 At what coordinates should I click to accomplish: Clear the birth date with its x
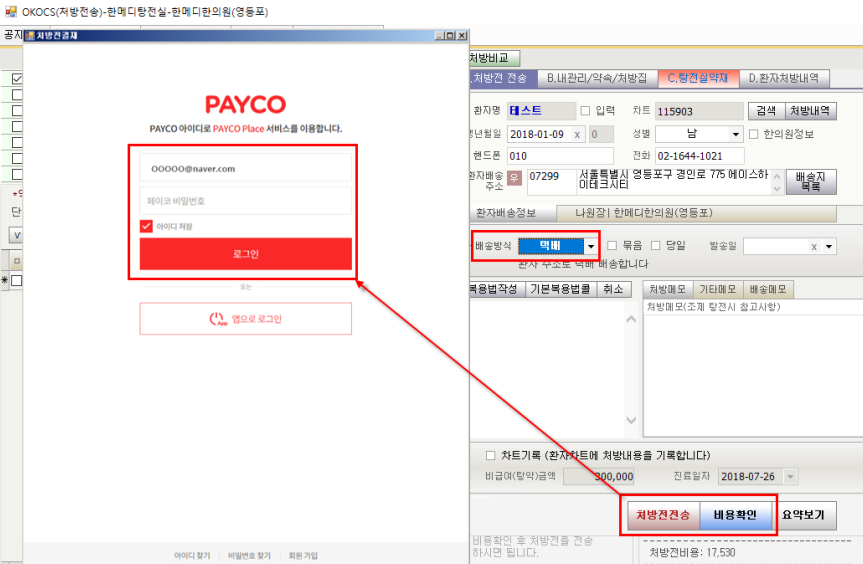coord(577,134)
